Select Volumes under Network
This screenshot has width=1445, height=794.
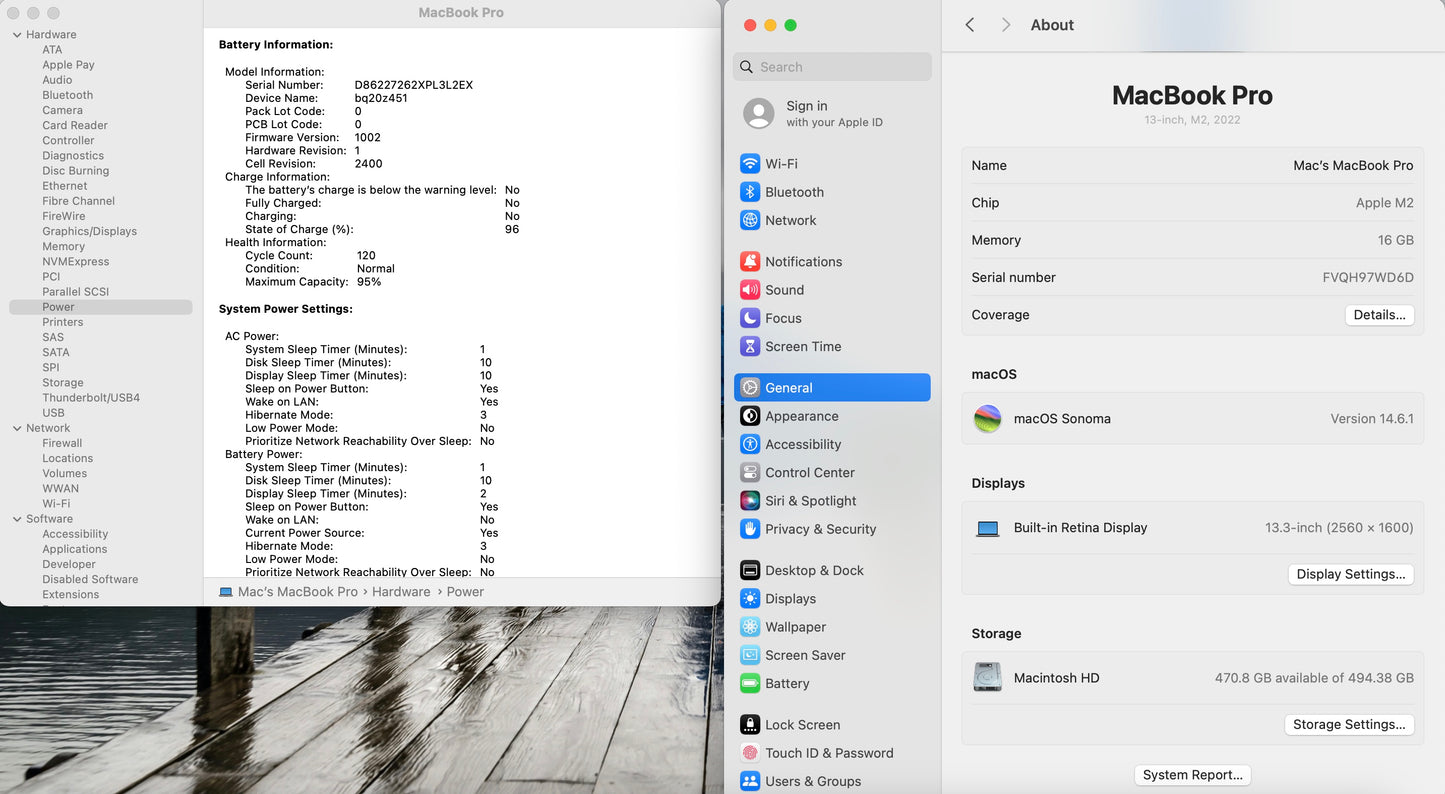64,474
